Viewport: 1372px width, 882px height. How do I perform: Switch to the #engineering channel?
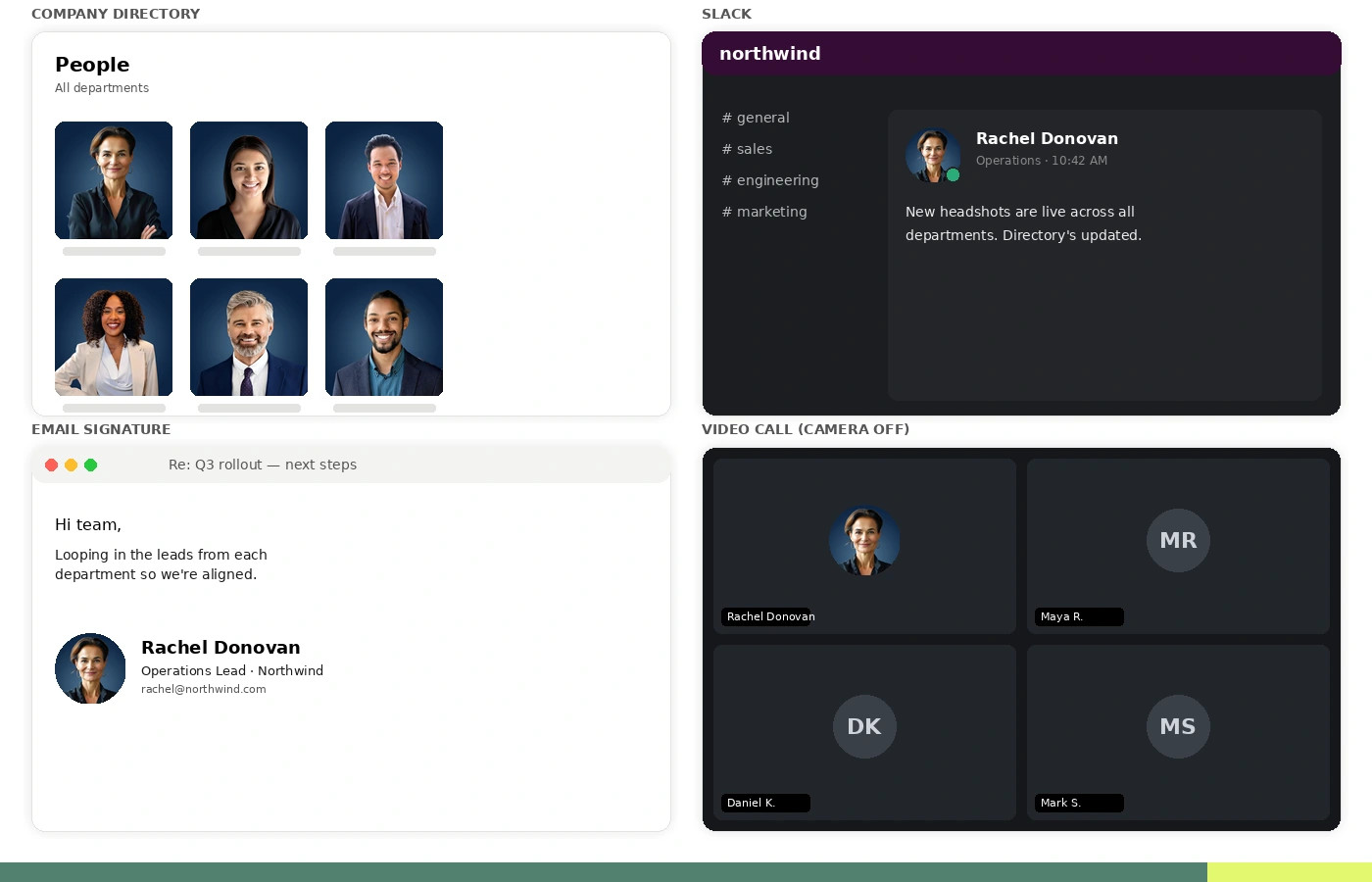point(770,180)
